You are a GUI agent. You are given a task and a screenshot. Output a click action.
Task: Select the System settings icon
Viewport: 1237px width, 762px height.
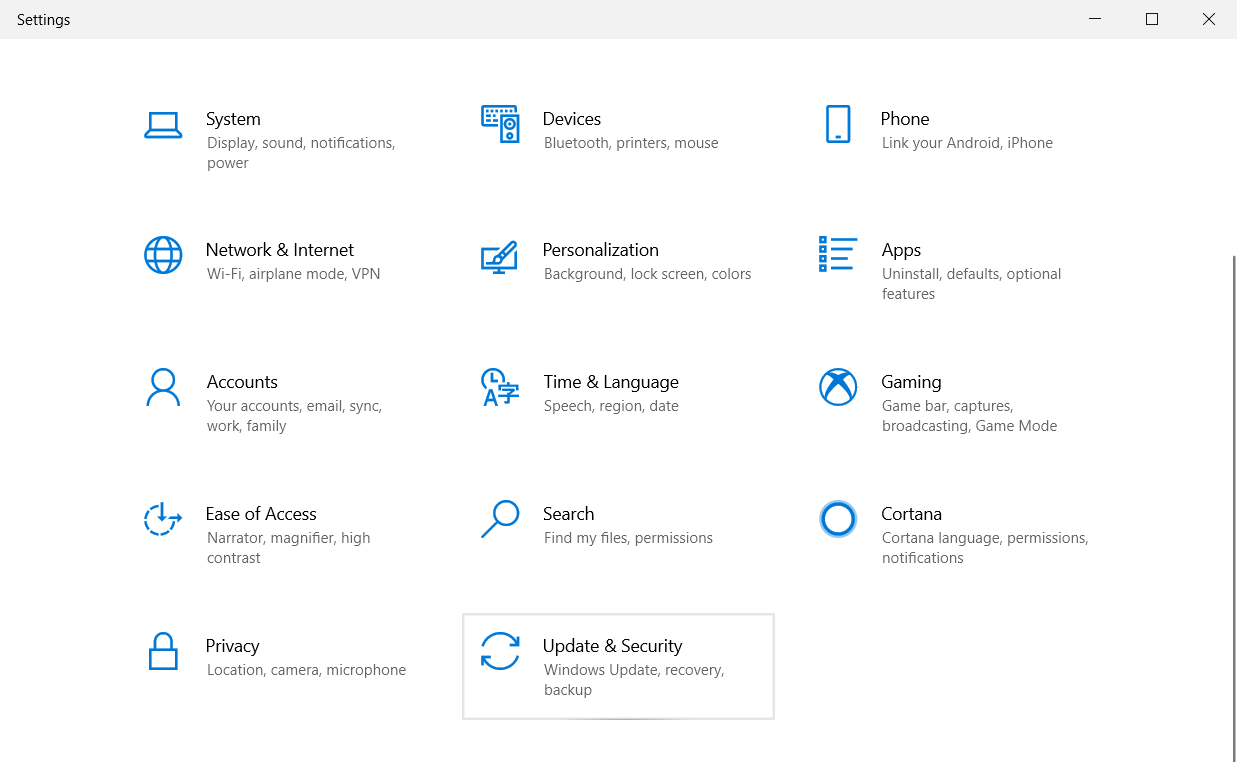pyautogui.click(x=163, y=125)
